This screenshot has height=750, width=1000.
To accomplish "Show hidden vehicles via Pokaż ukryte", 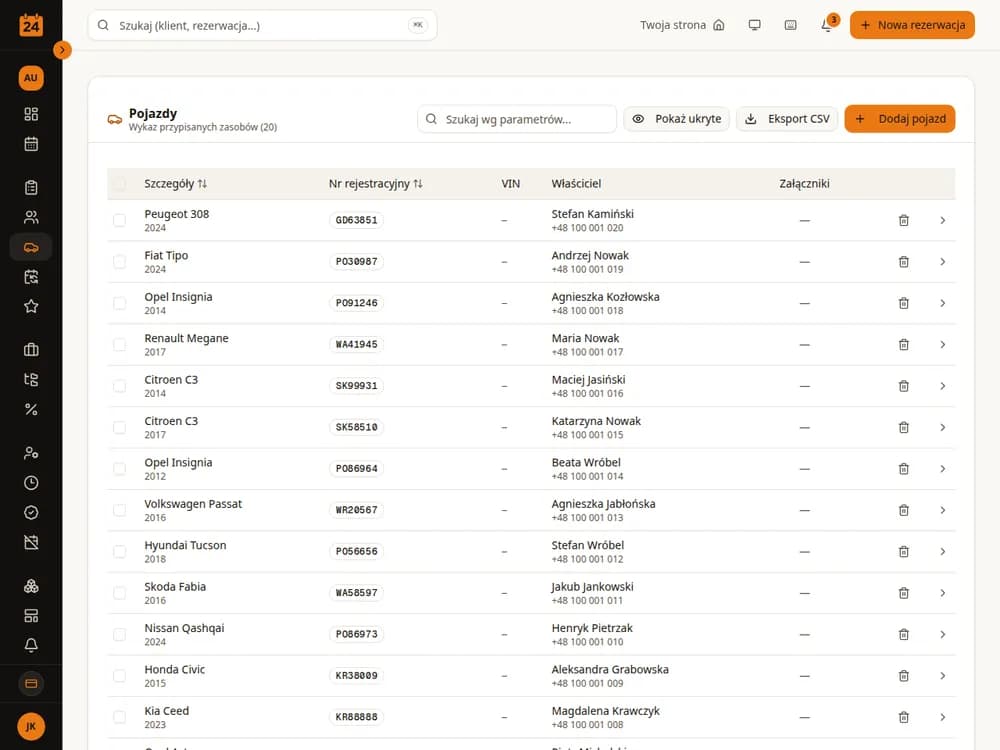I will coord(676,119).
